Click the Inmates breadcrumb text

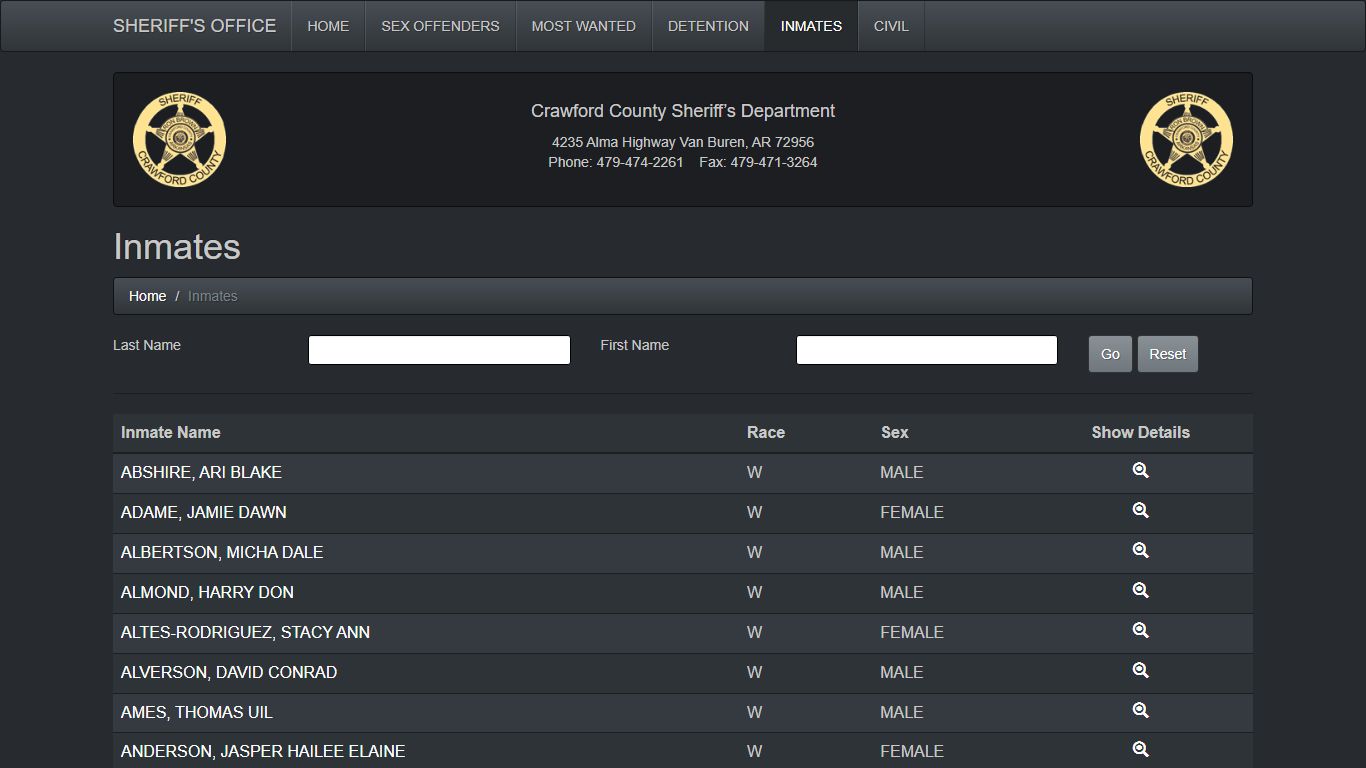click(213, 296)
